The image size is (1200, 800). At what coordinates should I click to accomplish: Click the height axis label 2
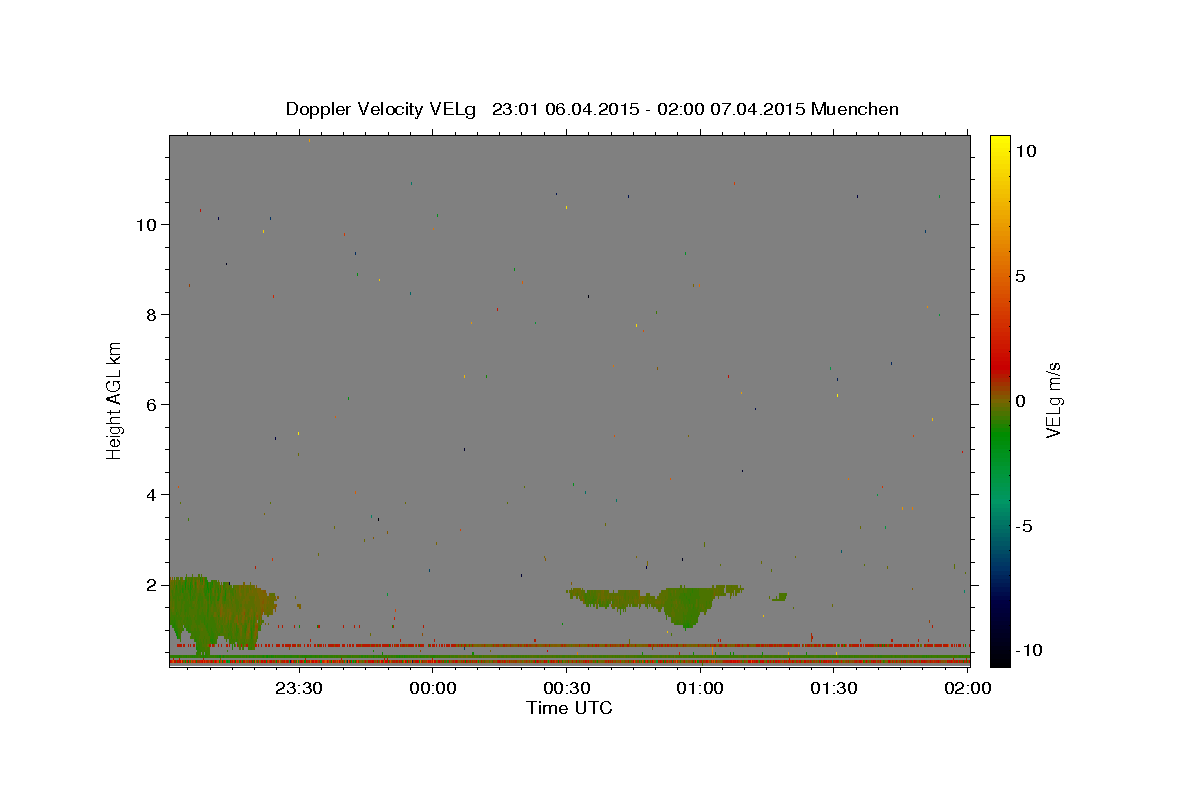point(152,585)
